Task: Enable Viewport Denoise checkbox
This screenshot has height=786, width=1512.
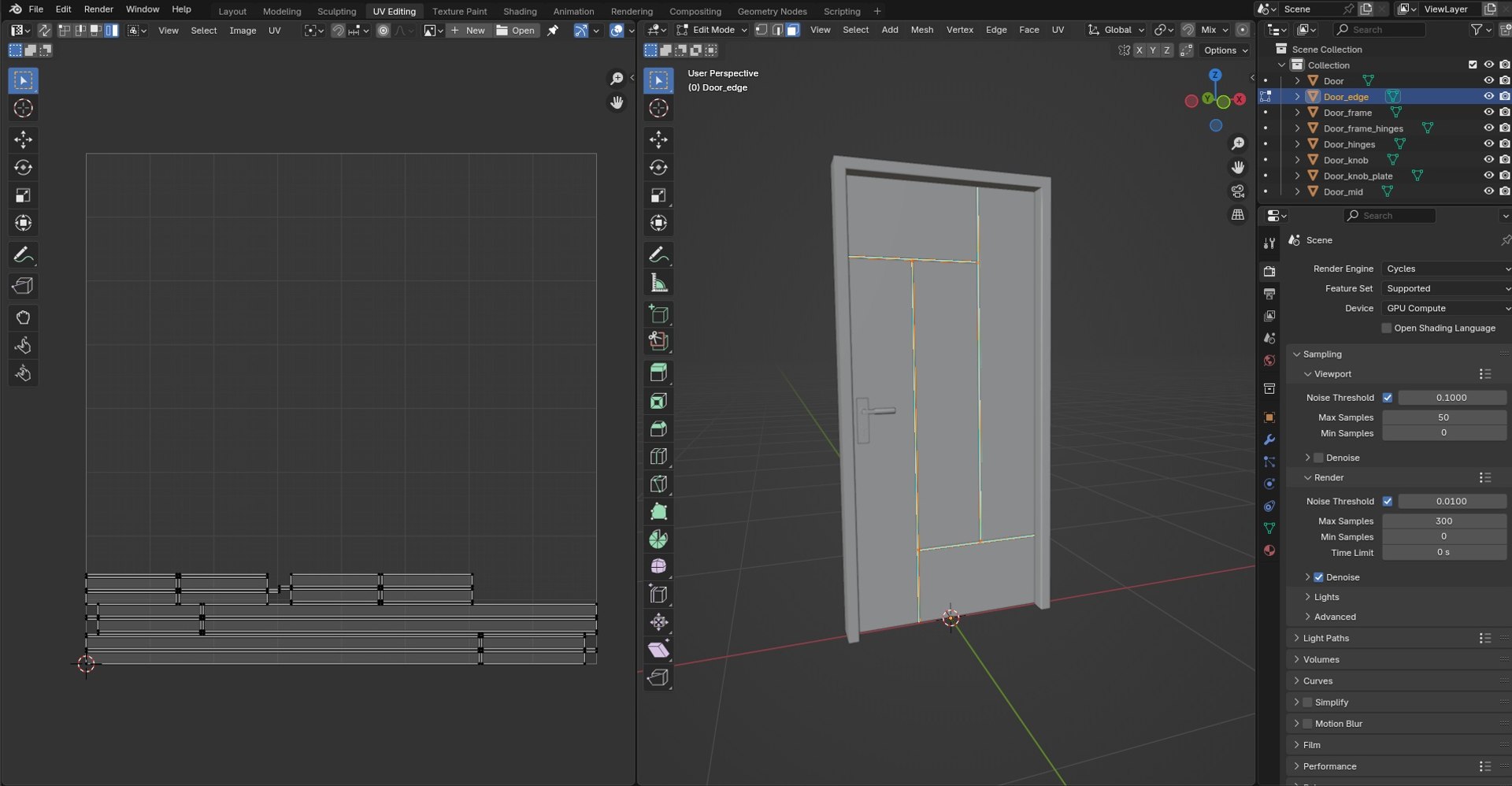Action: (x=1319, y=458)
